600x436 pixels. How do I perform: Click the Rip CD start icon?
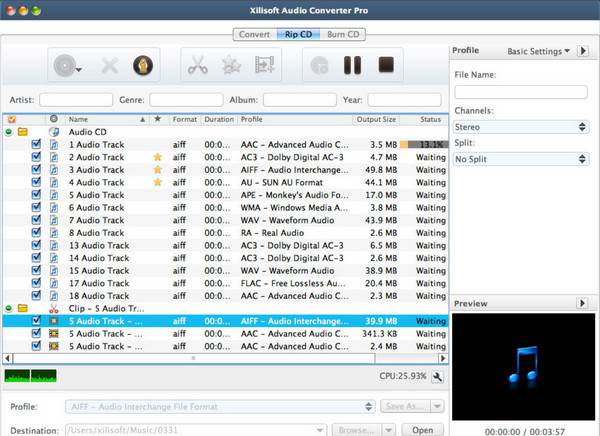tap(319, 65)
